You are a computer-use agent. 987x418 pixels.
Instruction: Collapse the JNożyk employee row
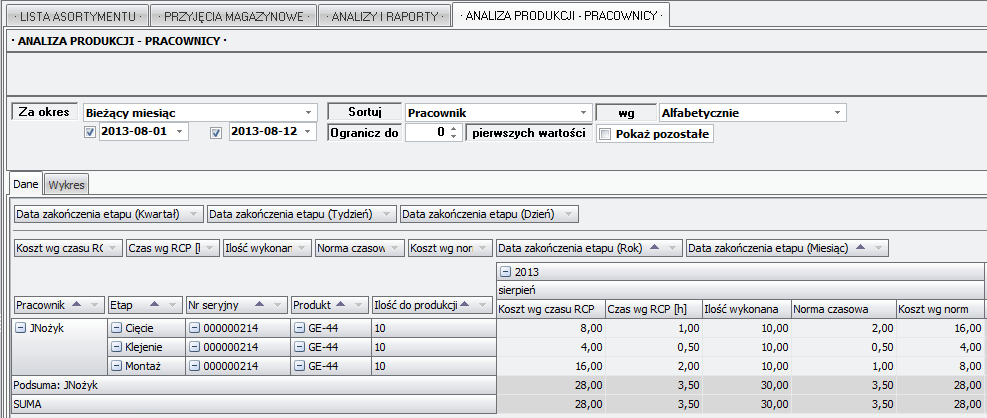tap(19, 327)
